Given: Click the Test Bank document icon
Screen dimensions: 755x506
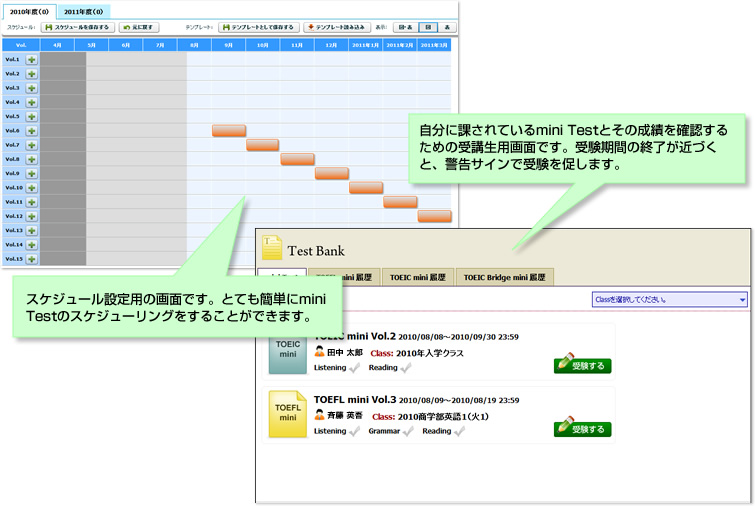Looking at the screenshot, I should (272, 247).
